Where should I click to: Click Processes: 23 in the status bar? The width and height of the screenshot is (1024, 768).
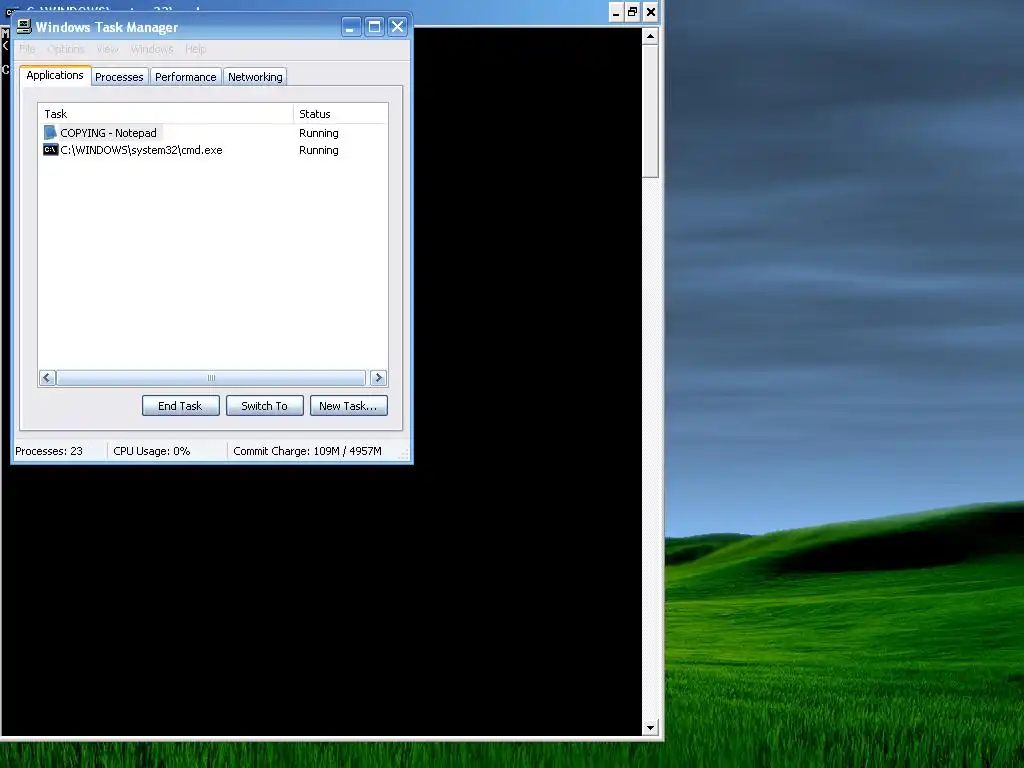[x=49, y=451]
